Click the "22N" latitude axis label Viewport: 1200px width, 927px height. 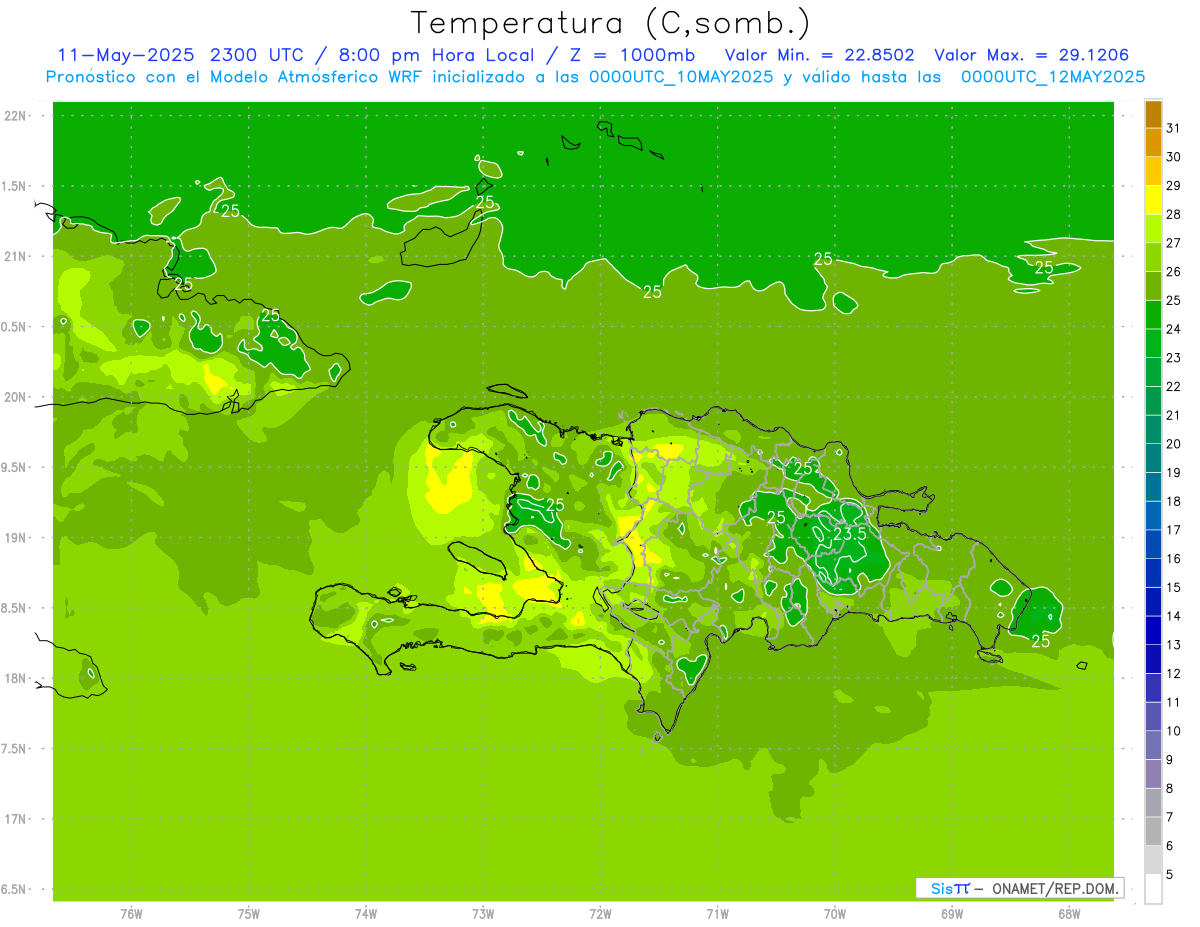pos(16,116)
